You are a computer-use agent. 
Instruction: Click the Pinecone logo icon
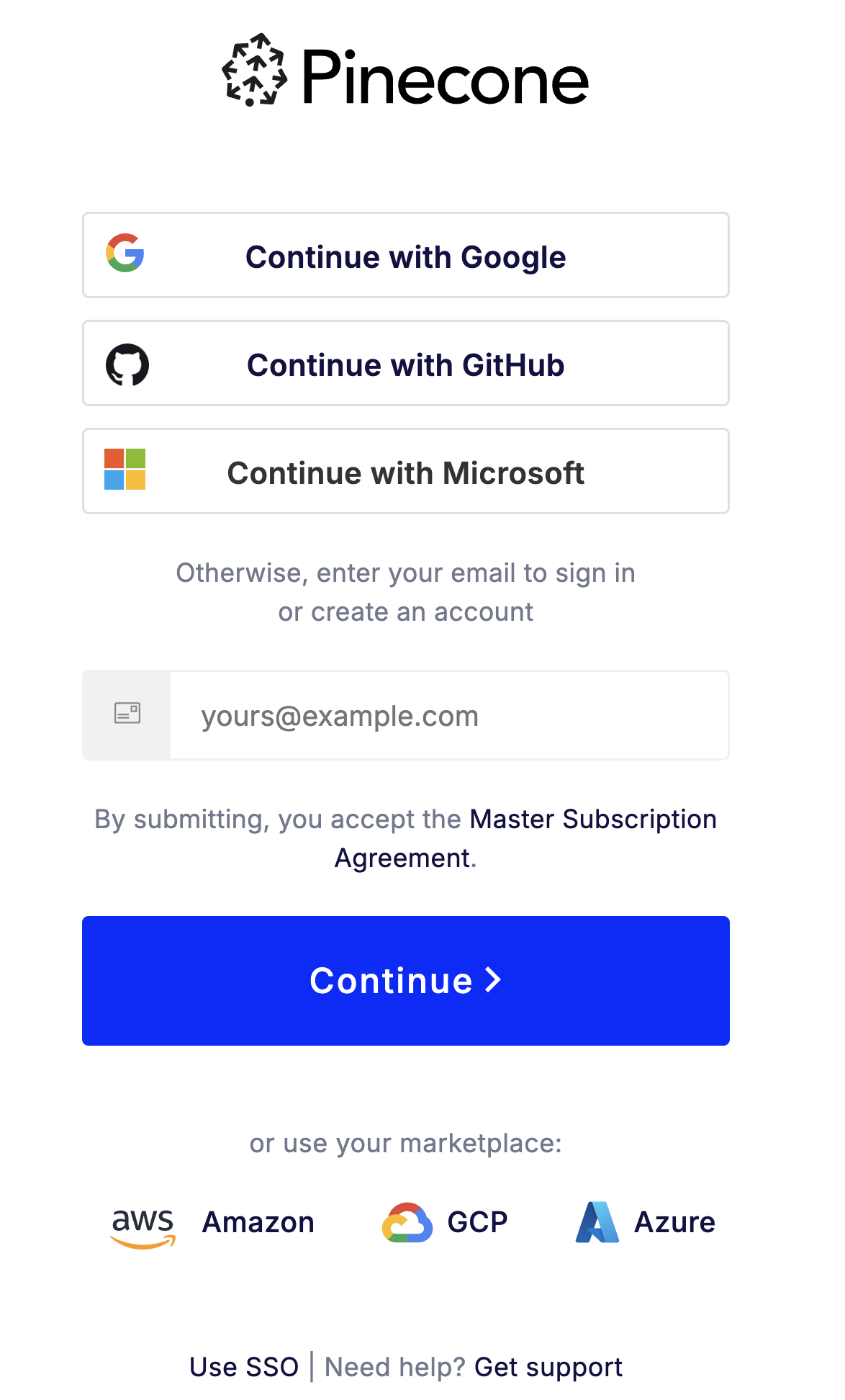tap(254, 71)
